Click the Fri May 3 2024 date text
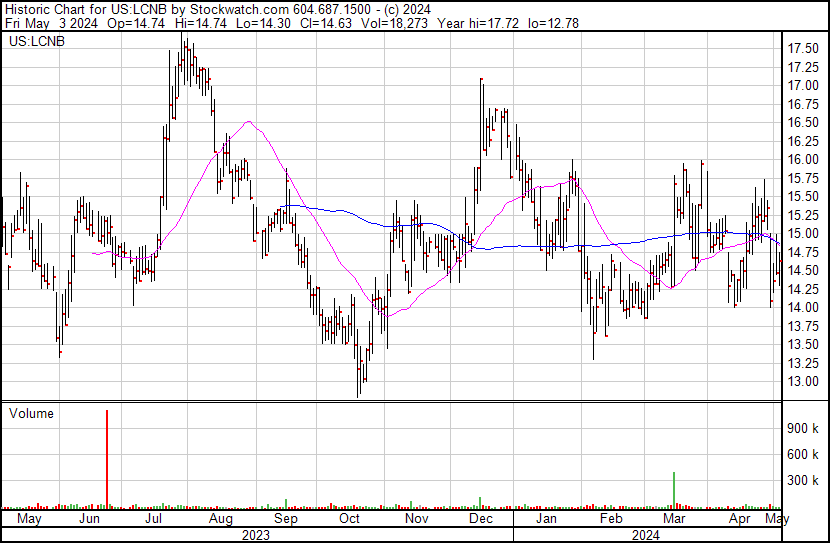This screenshot has height=543, width=830. click(x=51, y=23)
